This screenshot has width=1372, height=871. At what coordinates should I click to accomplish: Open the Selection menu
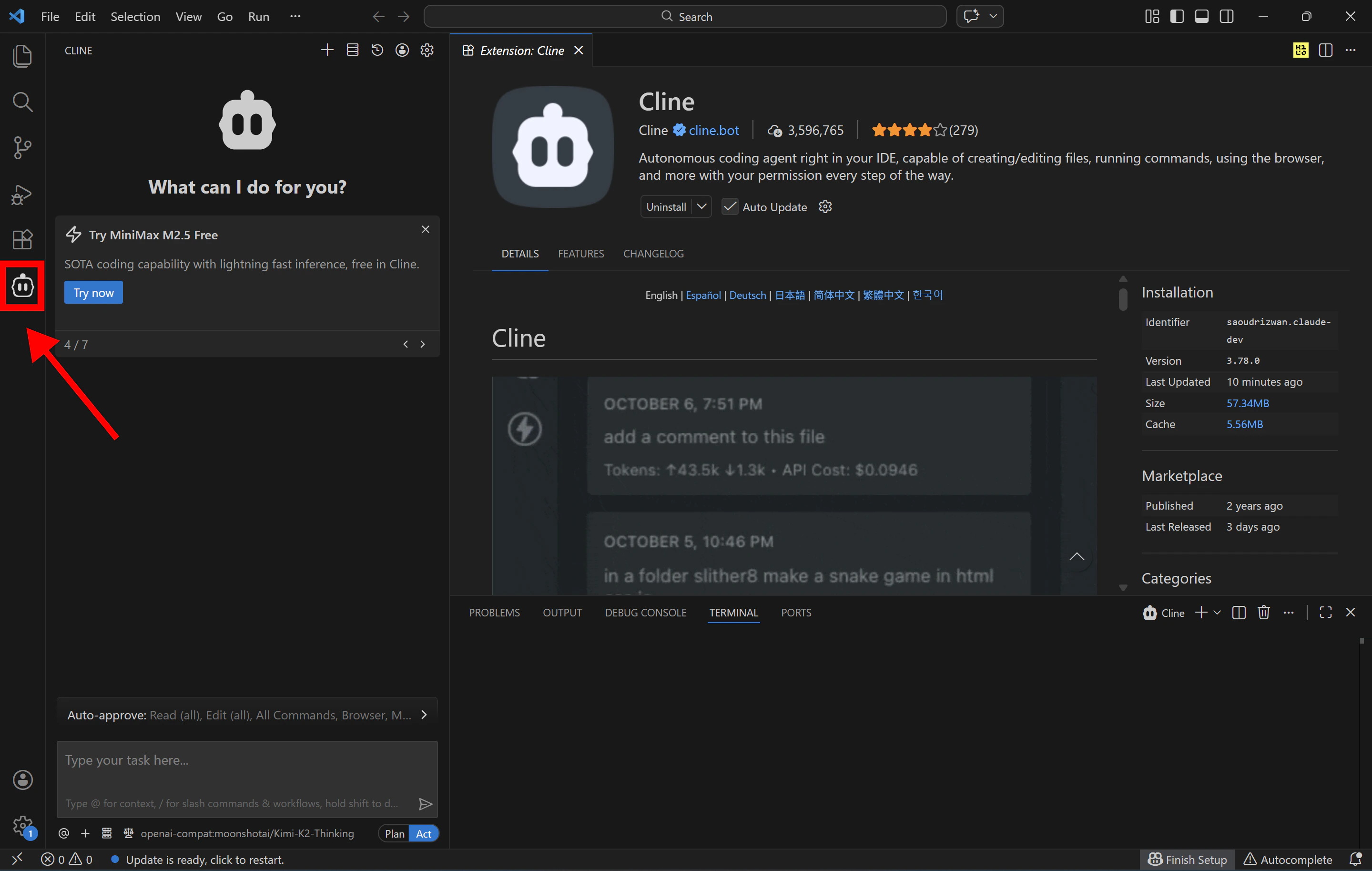click(x=135, y=17)
